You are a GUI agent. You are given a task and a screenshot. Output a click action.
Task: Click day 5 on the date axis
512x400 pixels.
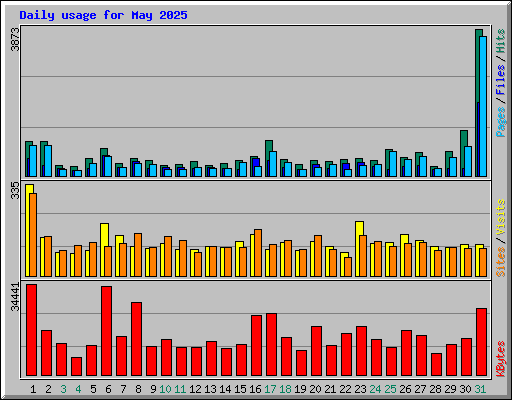click(x=93, y=389)
